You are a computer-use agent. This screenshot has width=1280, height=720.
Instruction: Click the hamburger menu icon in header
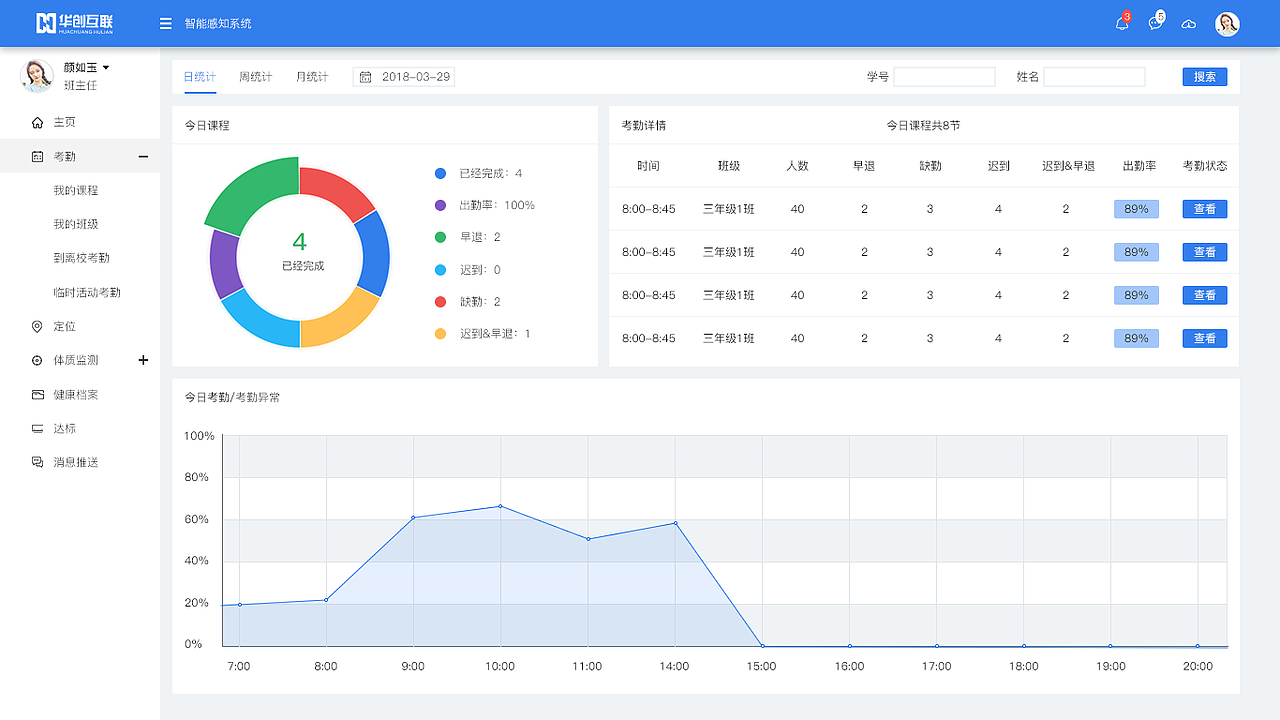(166, 24)
